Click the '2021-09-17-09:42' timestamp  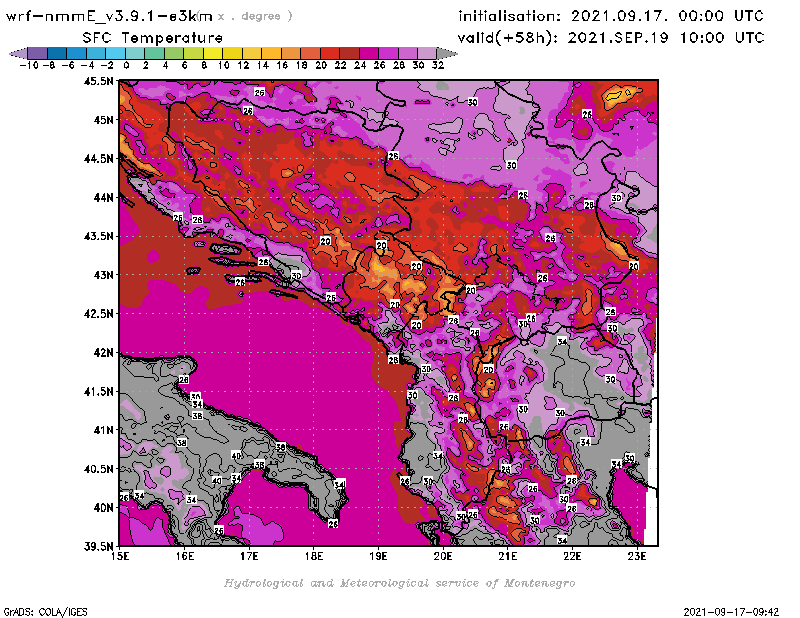coord(731,612)
